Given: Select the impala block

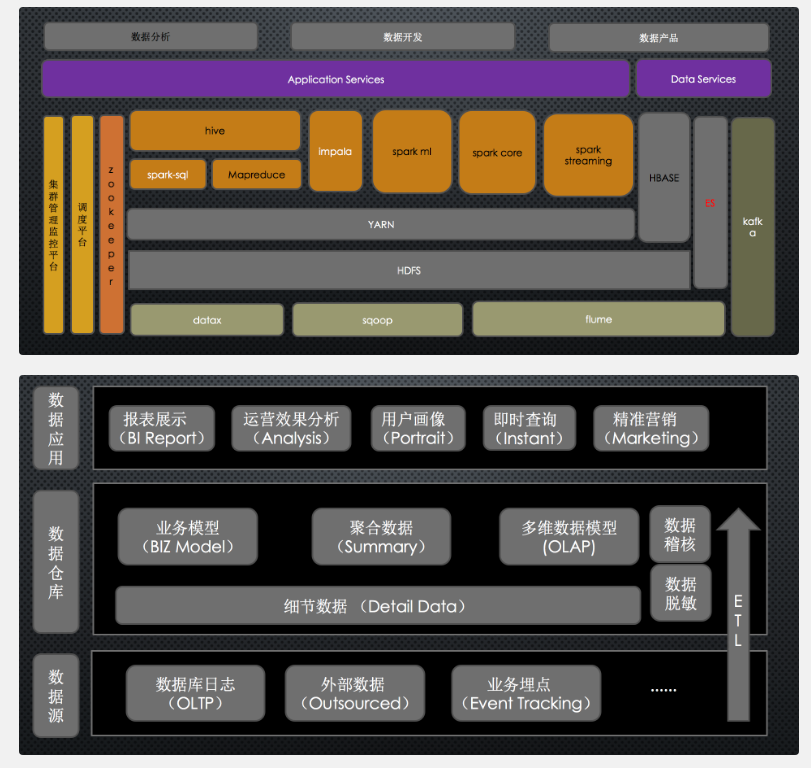Looking at the screenshot, I should [335, 151].
